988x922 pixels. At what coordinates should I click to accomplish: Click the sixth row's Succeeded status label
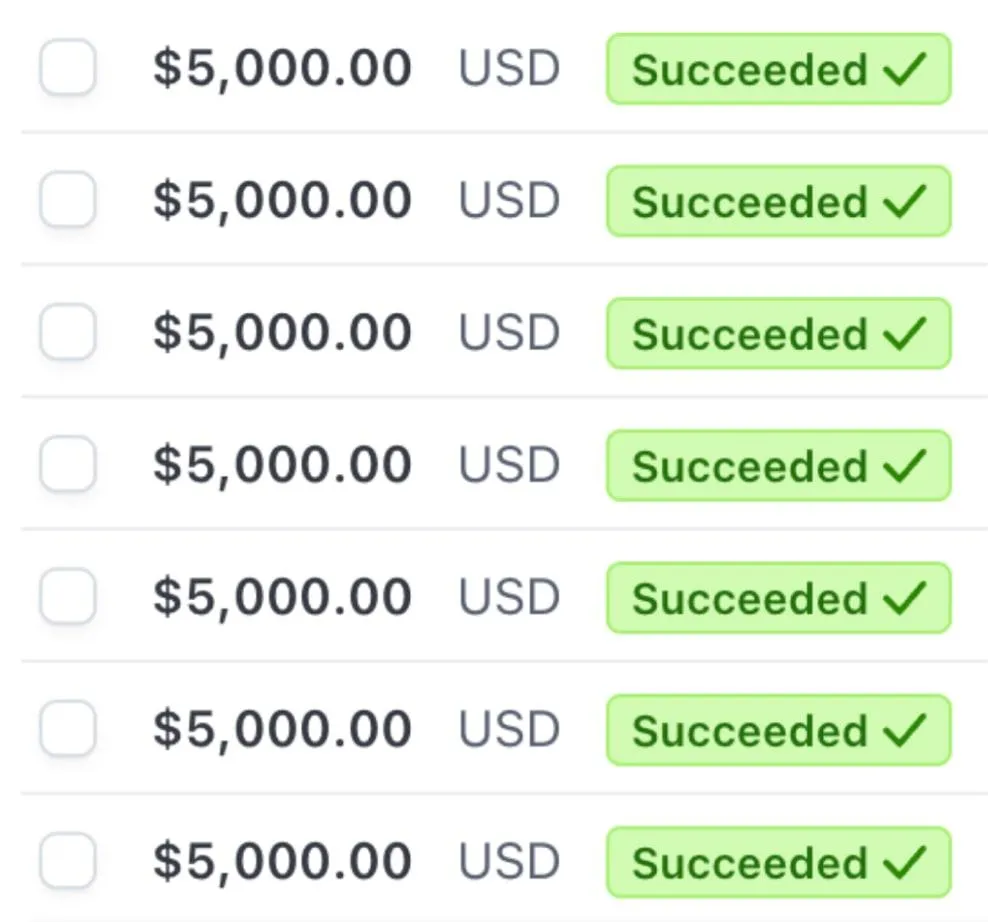click(x=750, y=731)
